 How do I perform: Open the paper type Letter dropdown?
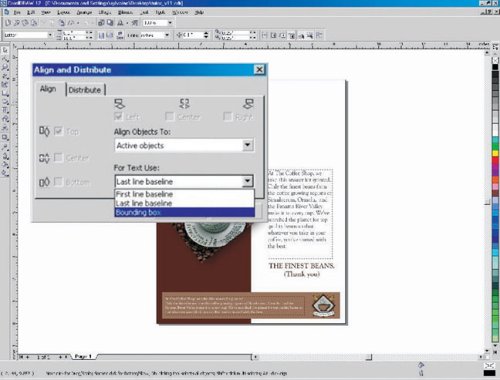50,35
